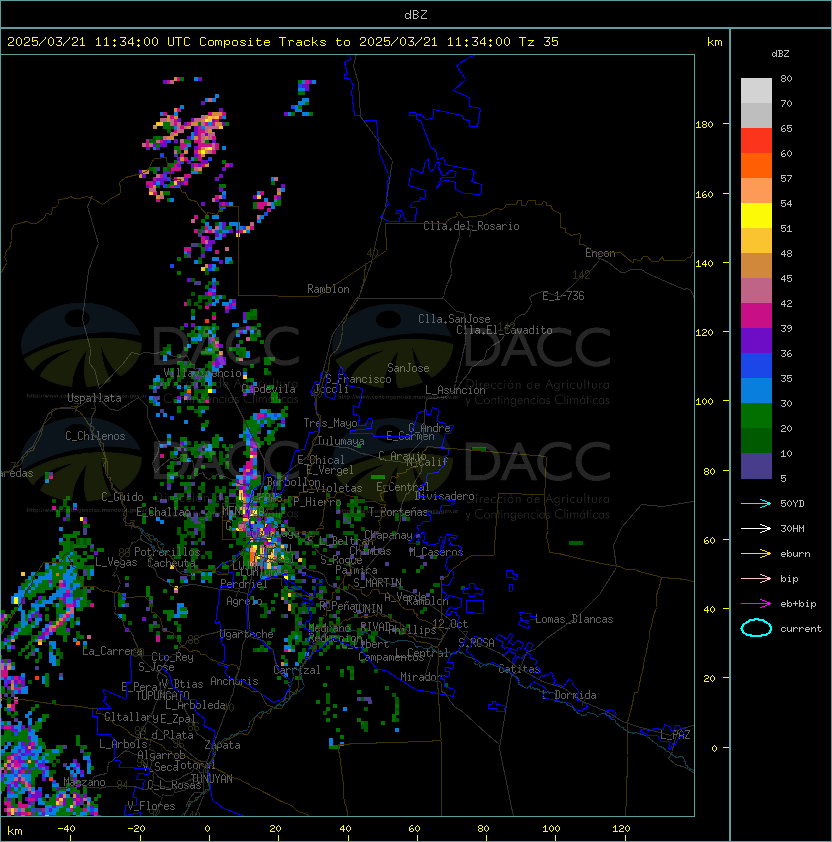Click the magenta eb+bip arrow in legend
The width and height of the screenshot is (832, 842).
coord(756,604)
